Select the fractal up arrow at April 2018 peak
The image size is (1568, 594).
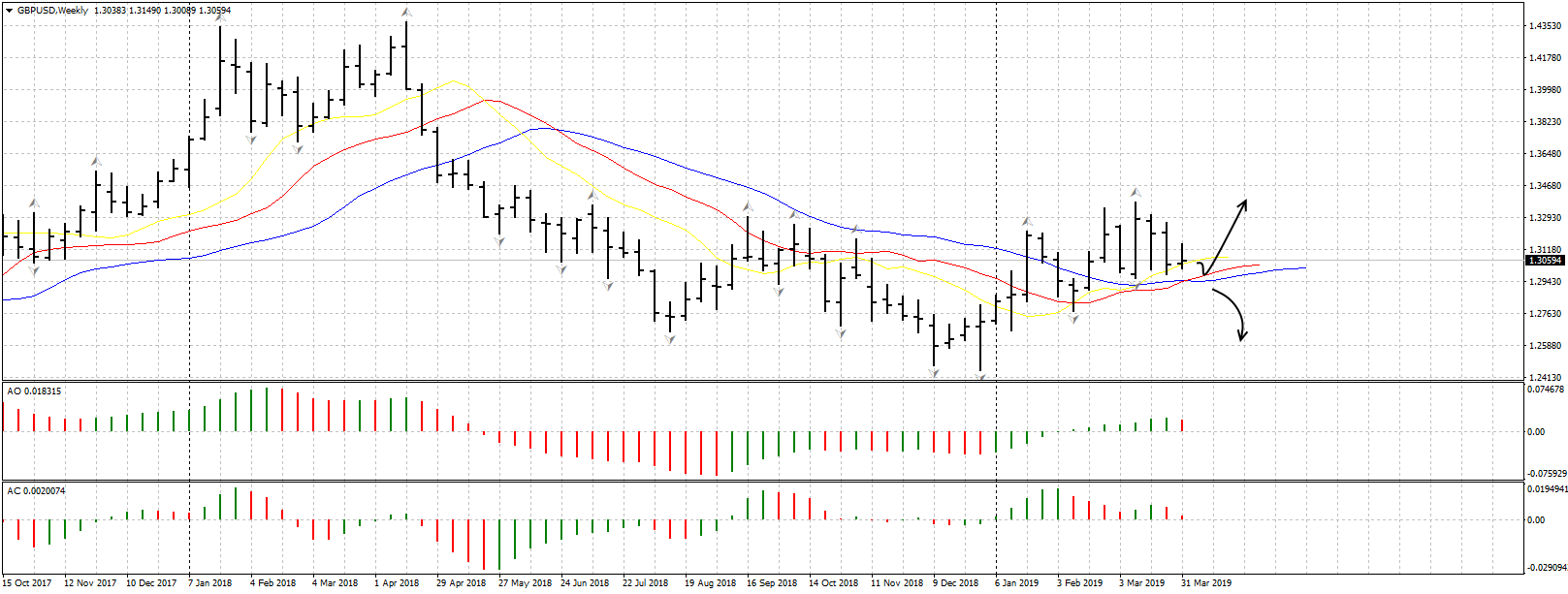click(x=406, y=13)
